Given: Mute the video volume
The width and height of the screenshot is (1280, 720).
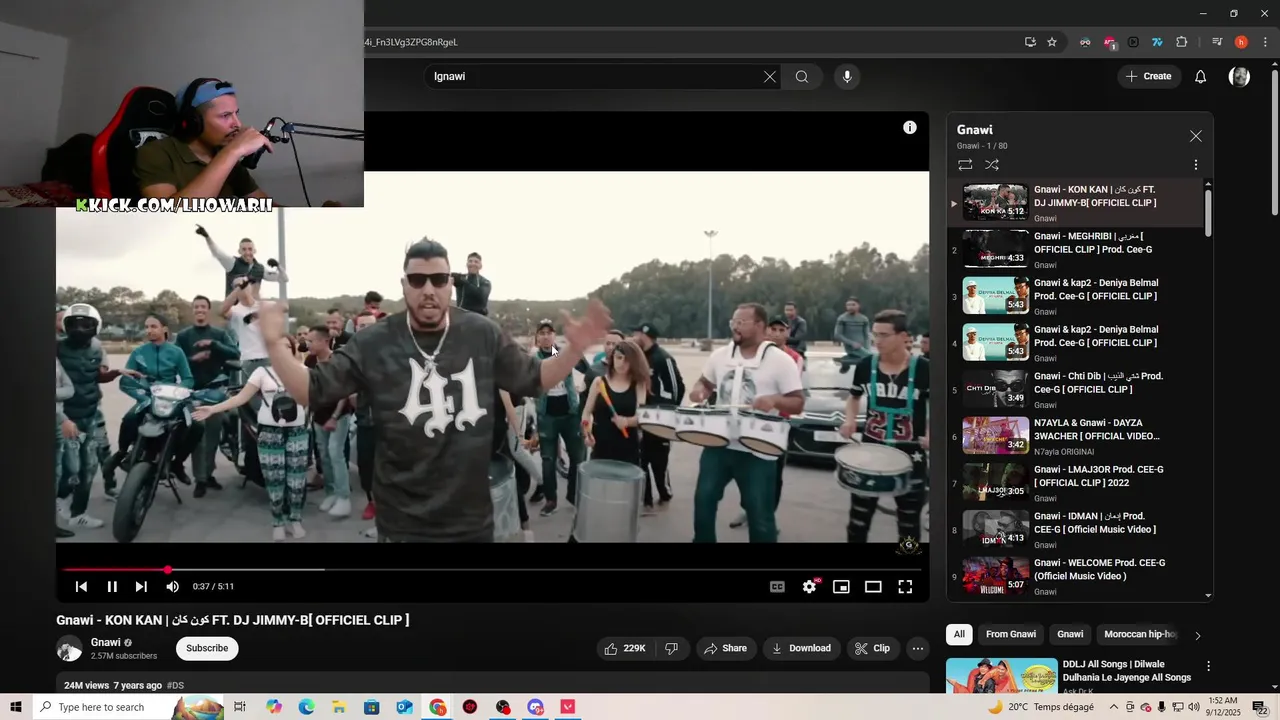Looking at the screenshot, I should point(172,587).
